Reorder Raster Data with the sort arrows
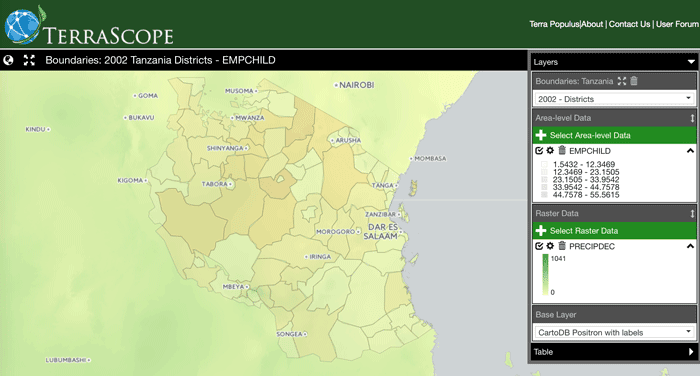Viewport: 700px width, 376px height. tap(692, 214)
